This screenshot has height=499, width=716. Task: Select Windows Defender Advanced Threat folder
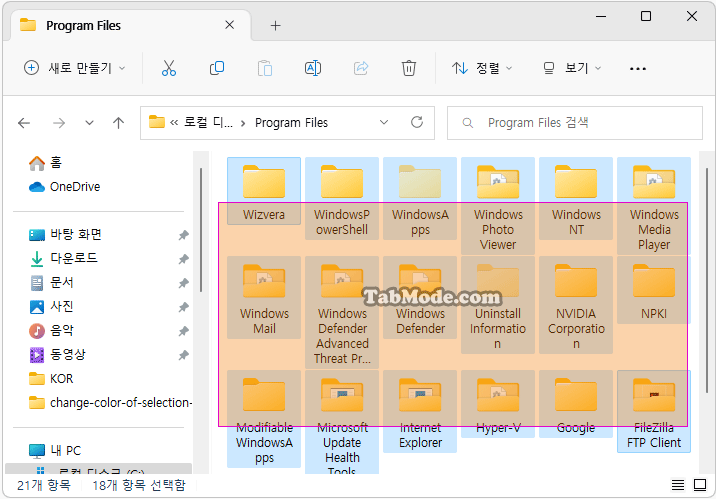342,312
